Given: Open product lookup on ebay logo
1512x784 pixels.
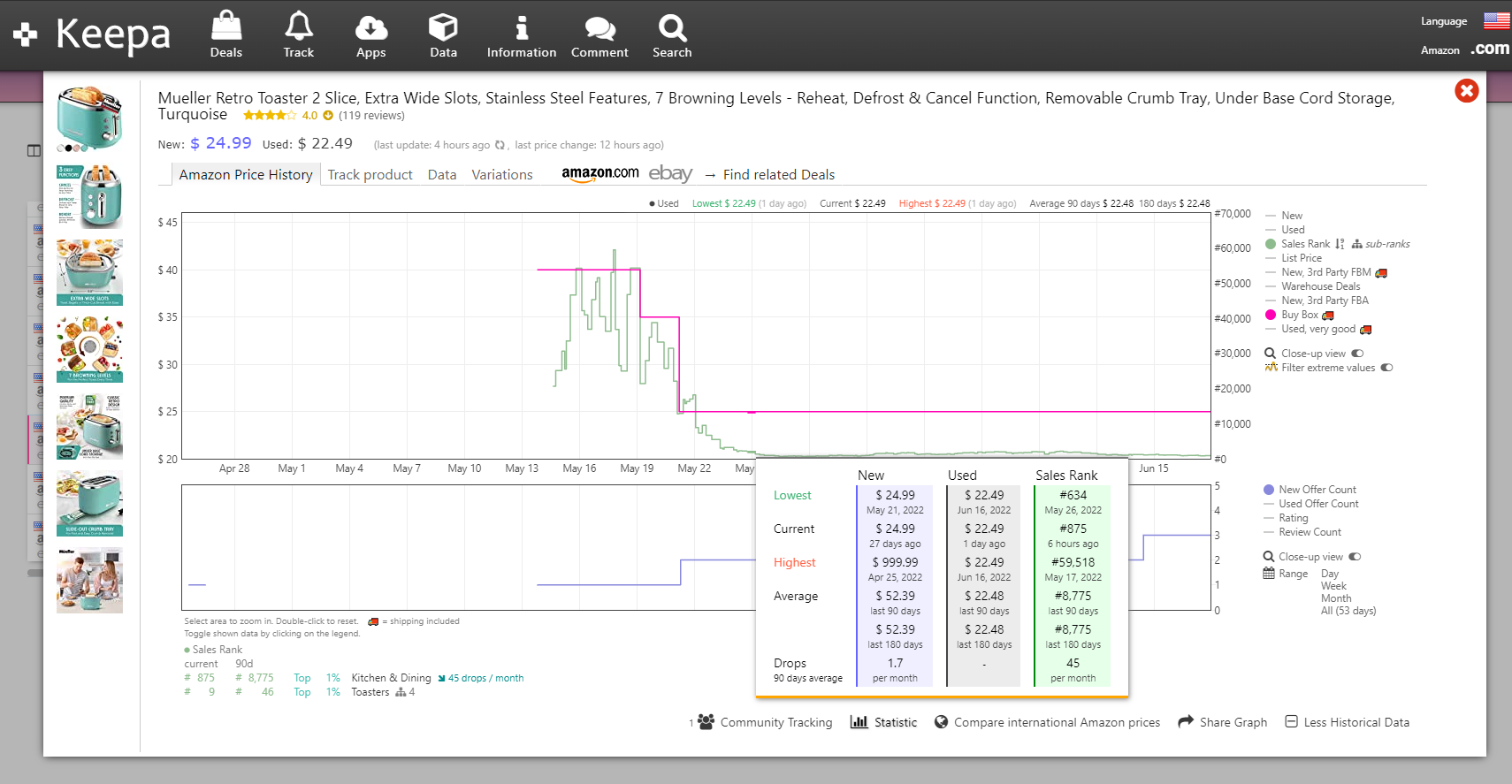Looking at the screenshot, I should pos(670,173).
